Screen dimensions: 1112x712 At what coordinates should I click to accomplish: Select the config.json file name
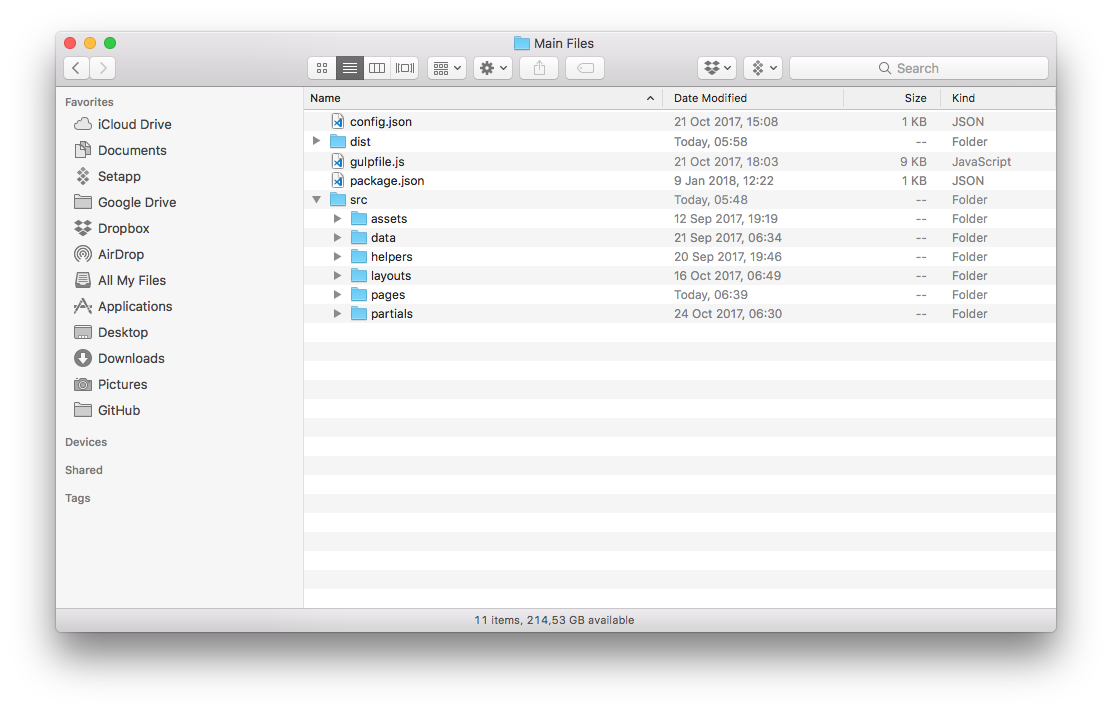pyautogui.click(x=381, y=122)
